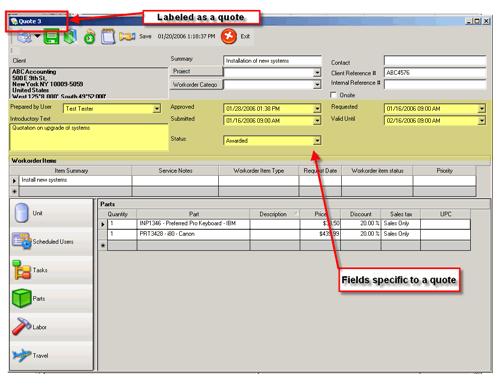Click new-row asterisk in the Parts grid

coord(103,245)
